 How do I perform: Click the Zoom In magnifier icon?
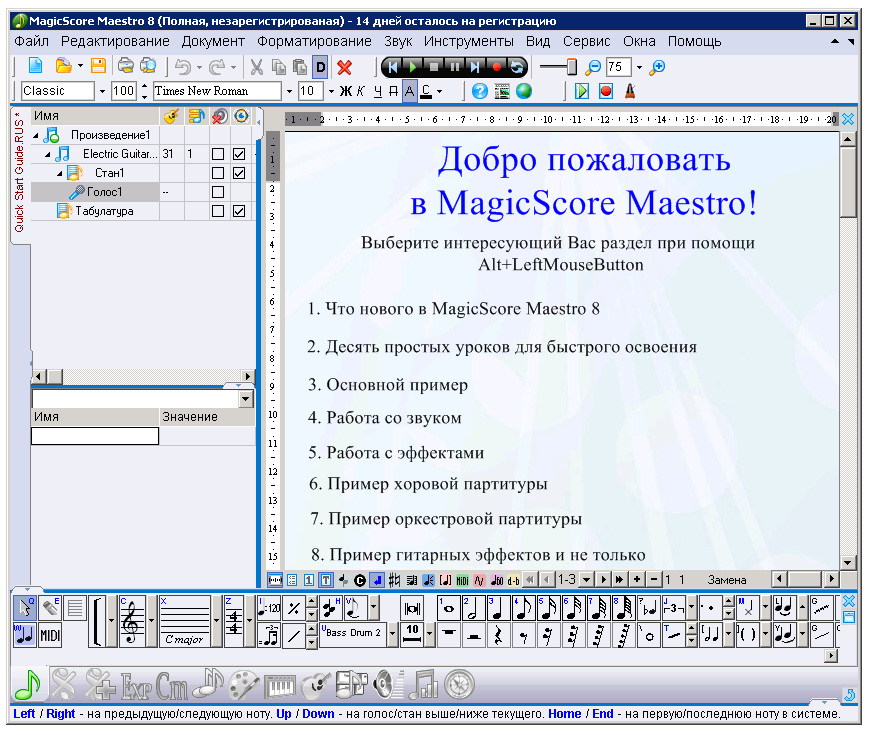coord(657,67)
